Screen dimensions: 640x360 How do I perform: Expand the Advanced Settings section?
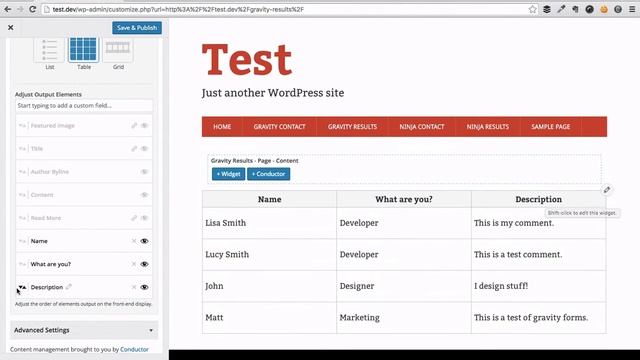click(84, 330)
